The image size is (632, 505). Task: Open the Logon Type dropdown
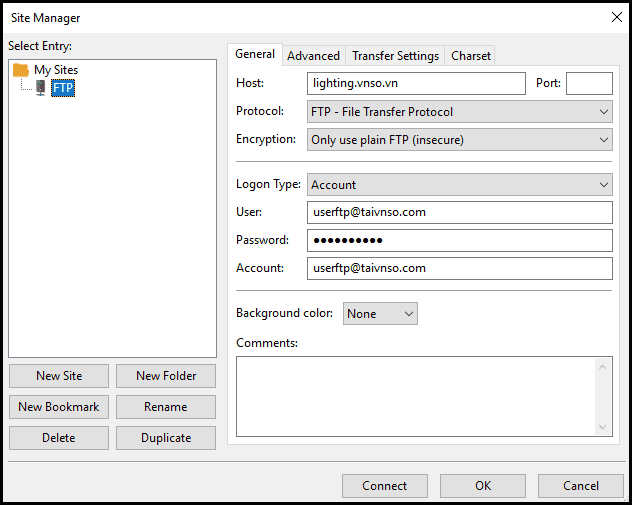pyautogui.click(x=460, y=185)
